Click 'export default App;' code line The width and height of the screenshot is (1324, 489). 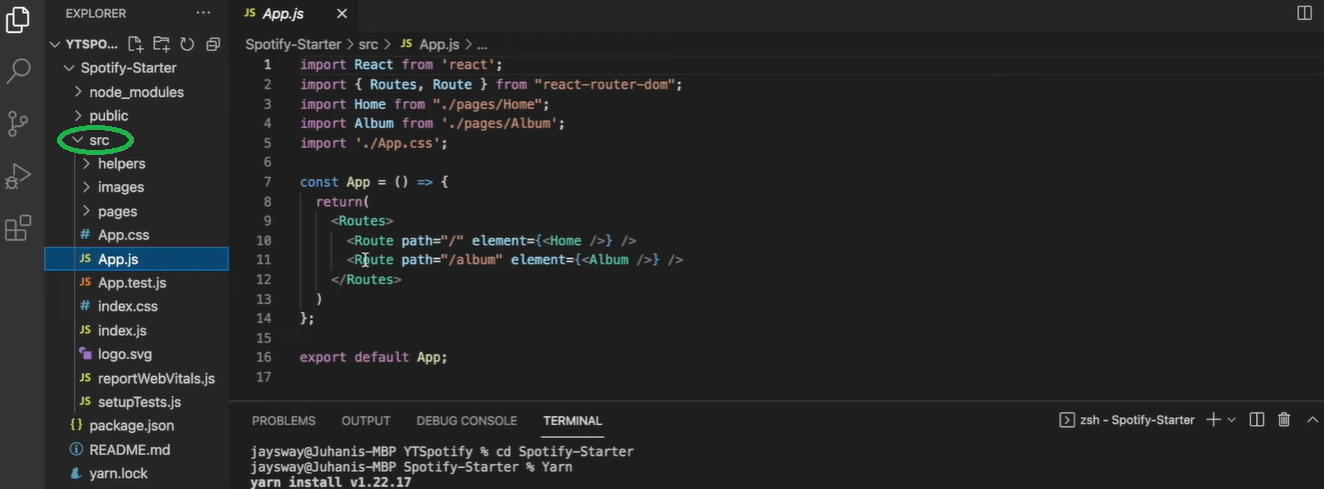(374, 357)
